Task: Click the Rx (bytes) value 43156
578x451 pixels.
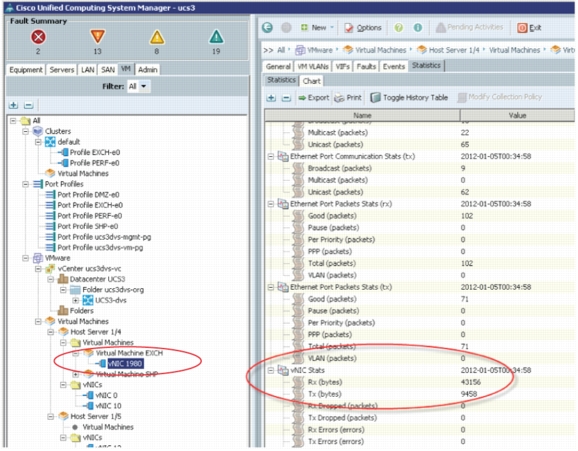Action: pyautogui.click(x=471, y=382)
